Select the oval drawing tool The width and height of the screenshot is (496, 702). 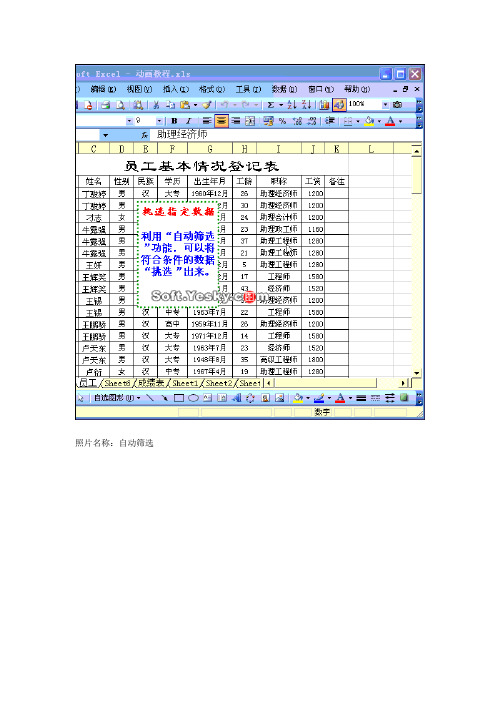[x=193, y=398]
